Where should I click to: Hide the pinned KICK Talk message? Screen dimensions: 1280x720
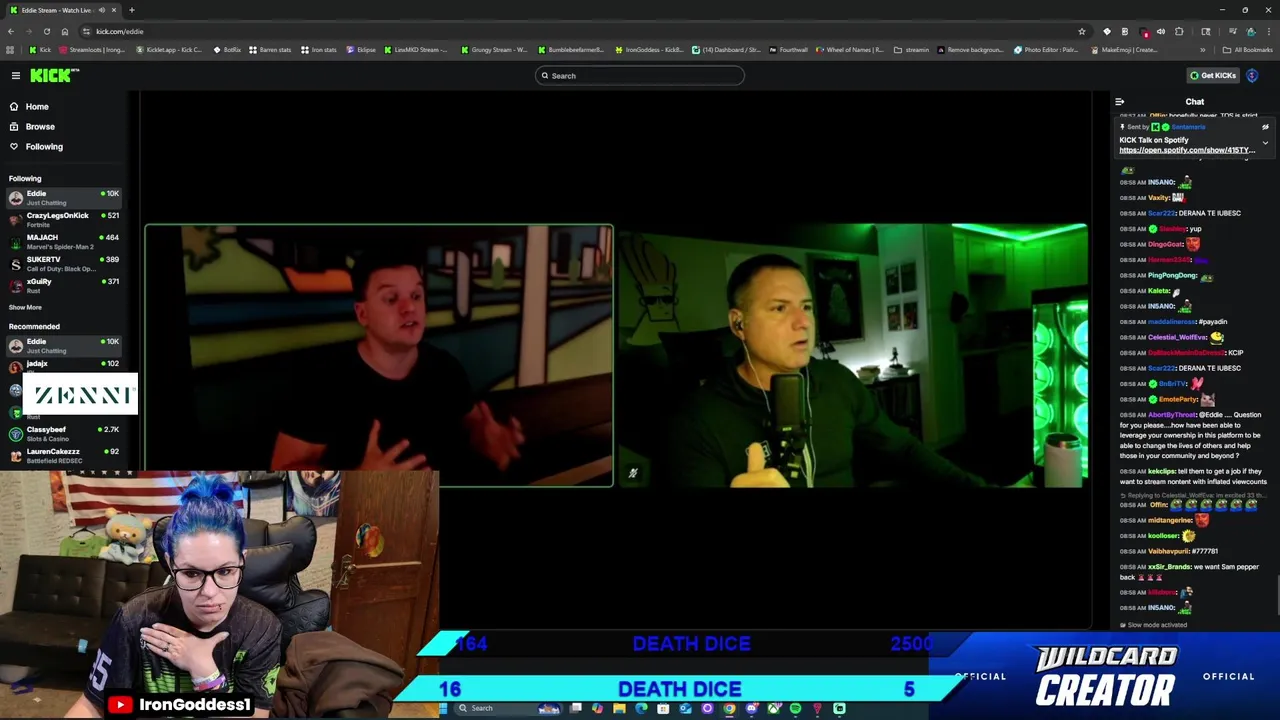pyautogui.click(x=1265, y=127)
